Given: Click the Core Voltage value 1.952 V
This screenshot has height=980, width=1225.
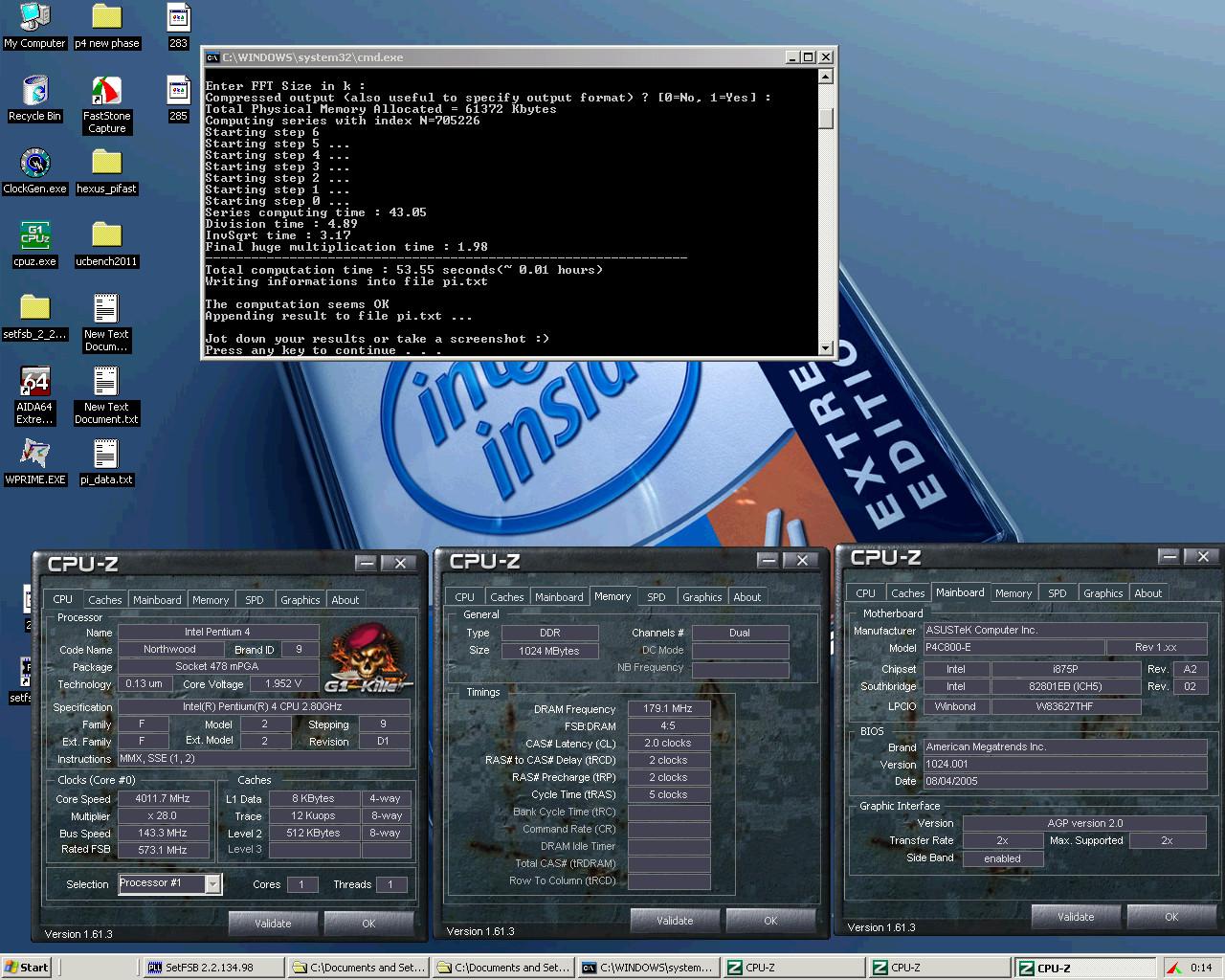Looking at the screenshot, I should tap(284, 683).
